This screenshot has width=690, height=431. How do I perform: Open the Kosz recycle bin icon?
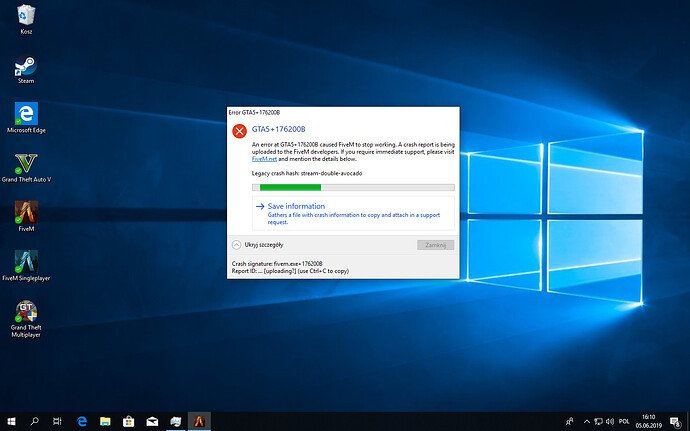27,17
